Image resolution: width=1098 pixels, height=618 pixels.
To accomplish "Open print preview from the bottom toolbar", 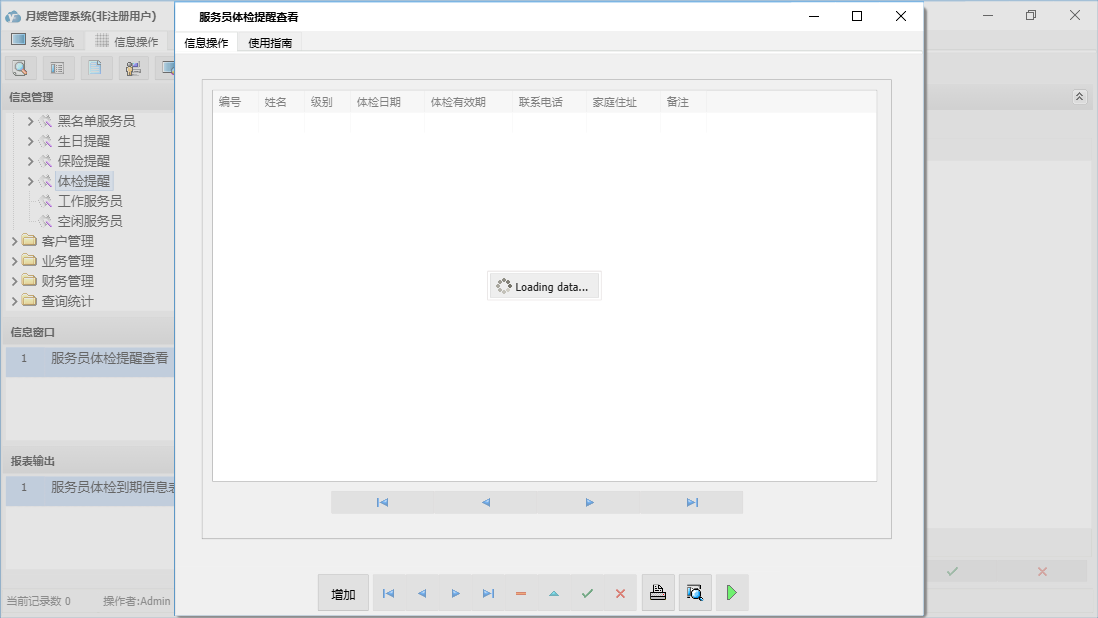I will pos(695,593).
